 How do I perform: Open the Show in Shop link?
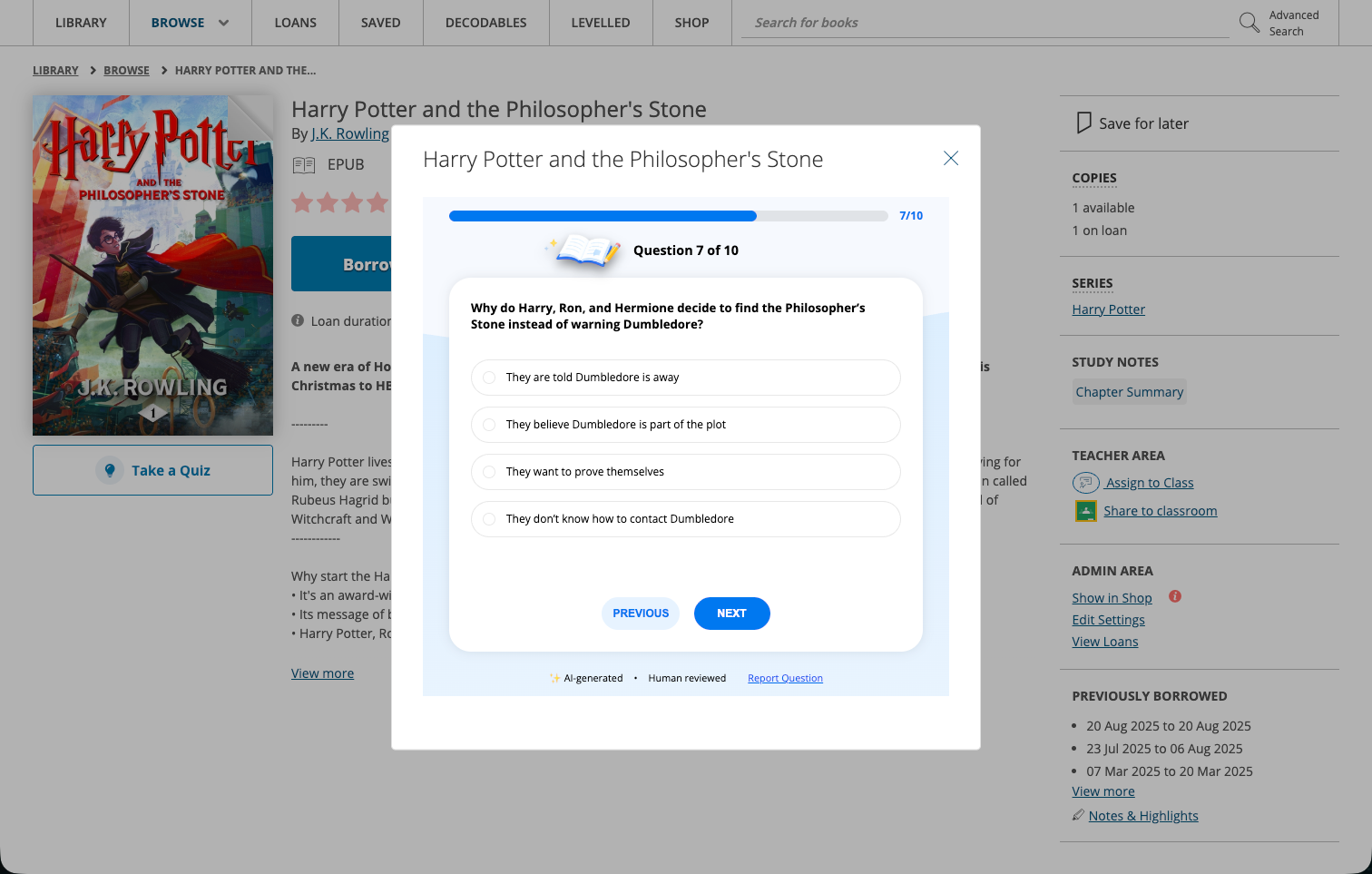(x=1112, y=598)
